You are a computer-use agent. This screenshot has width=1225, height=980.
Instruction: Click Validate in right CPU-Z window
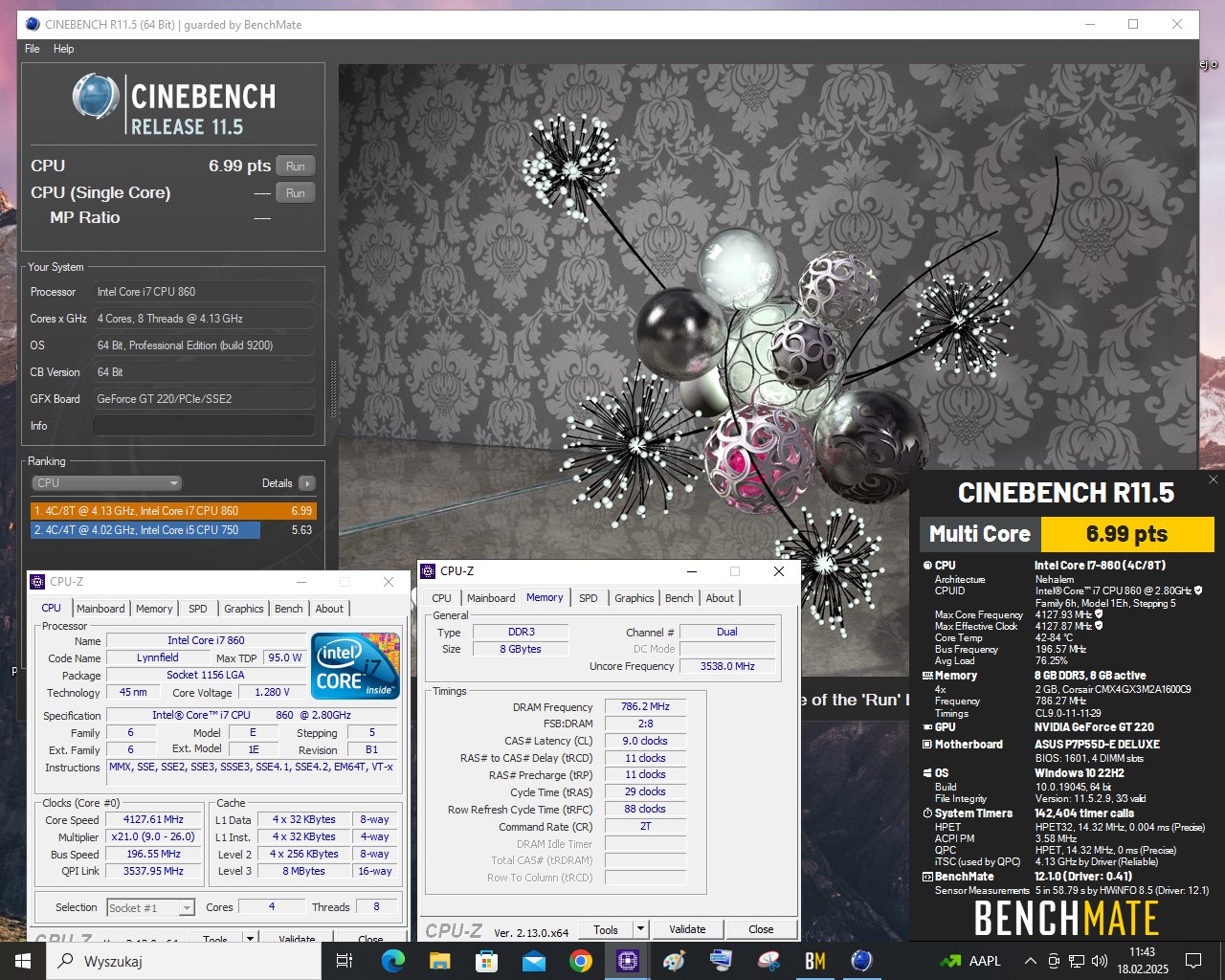687,929
